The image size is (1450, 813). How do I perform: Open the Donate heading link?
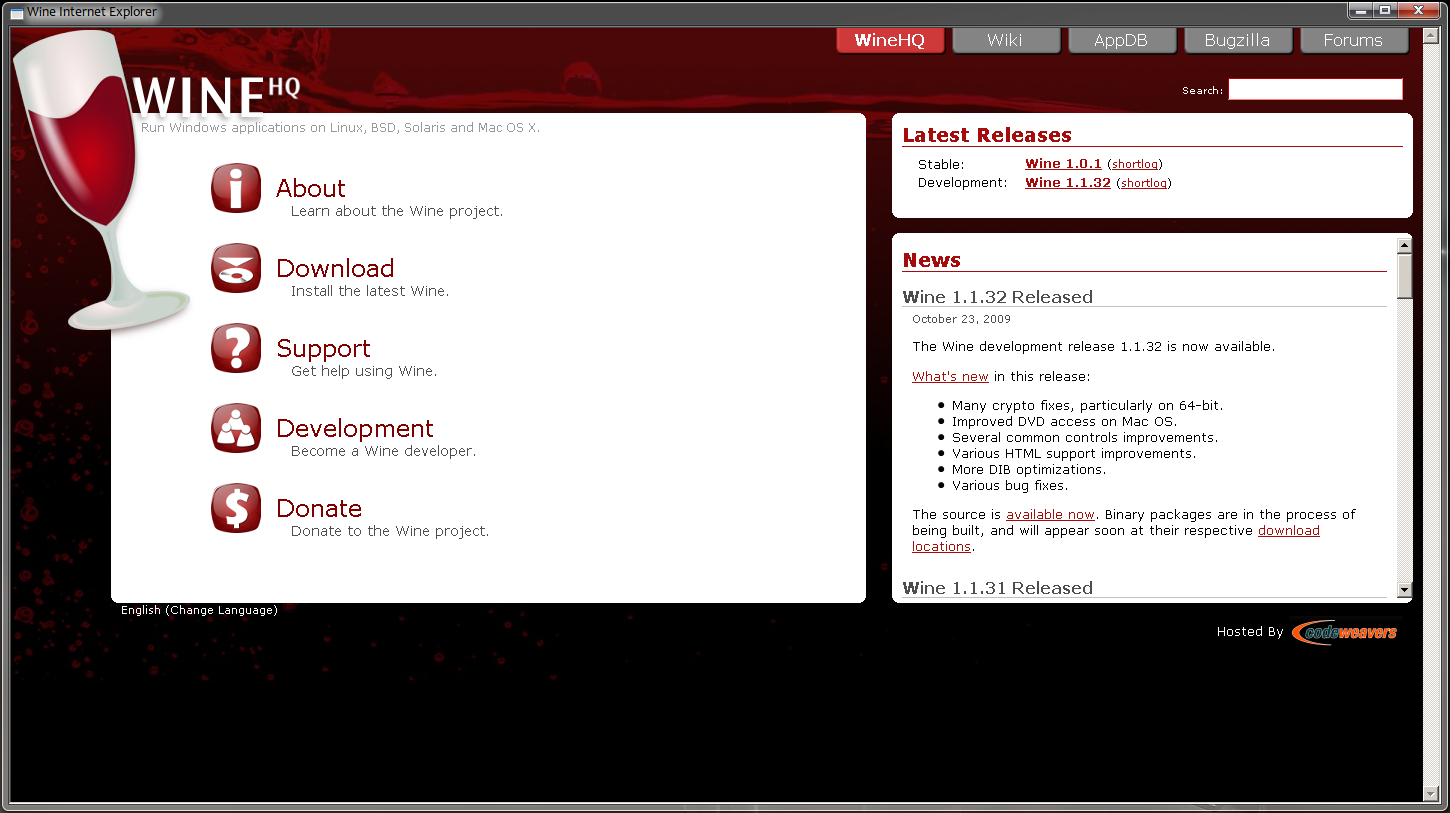click(319, 508)
